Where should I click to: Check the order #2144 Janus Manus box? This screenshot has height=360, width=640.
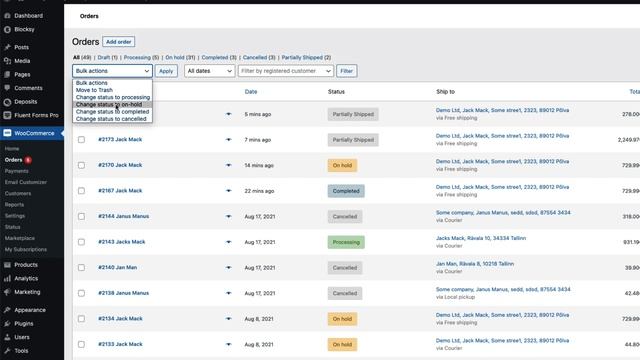(81, 216)
